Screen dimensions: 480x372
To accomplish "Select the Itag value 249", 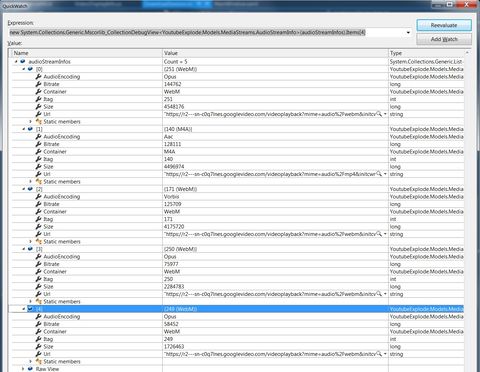I will (168, 339).
